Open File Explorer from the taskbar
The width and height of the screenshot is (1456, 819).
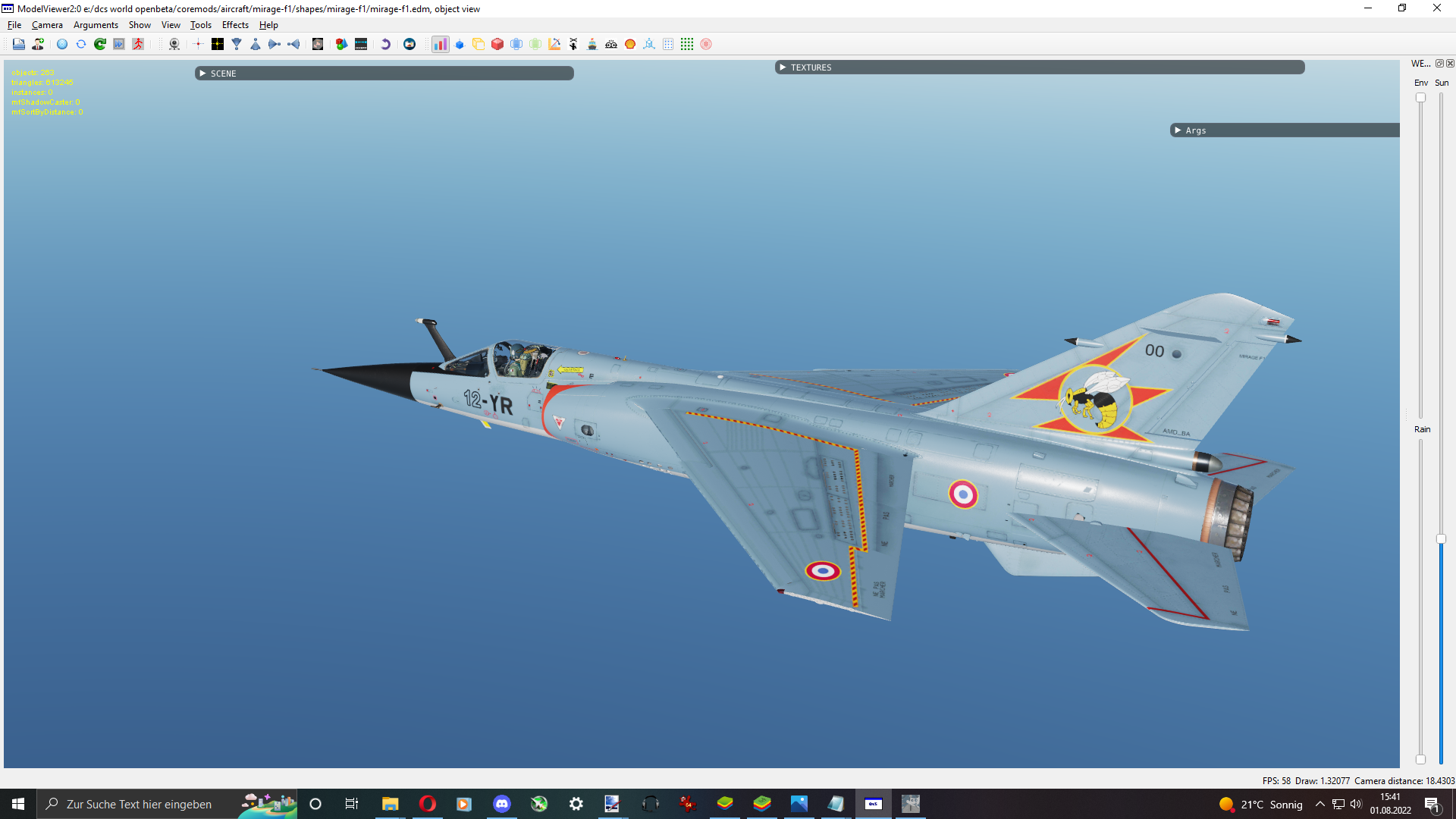390,804
